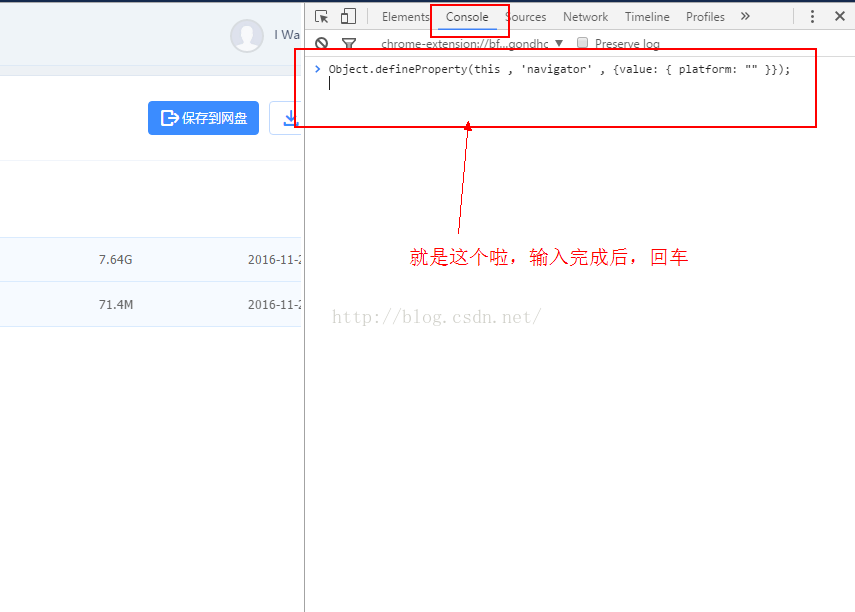Open the chrome-extension execution context dropdown

[x=472, y=44]
